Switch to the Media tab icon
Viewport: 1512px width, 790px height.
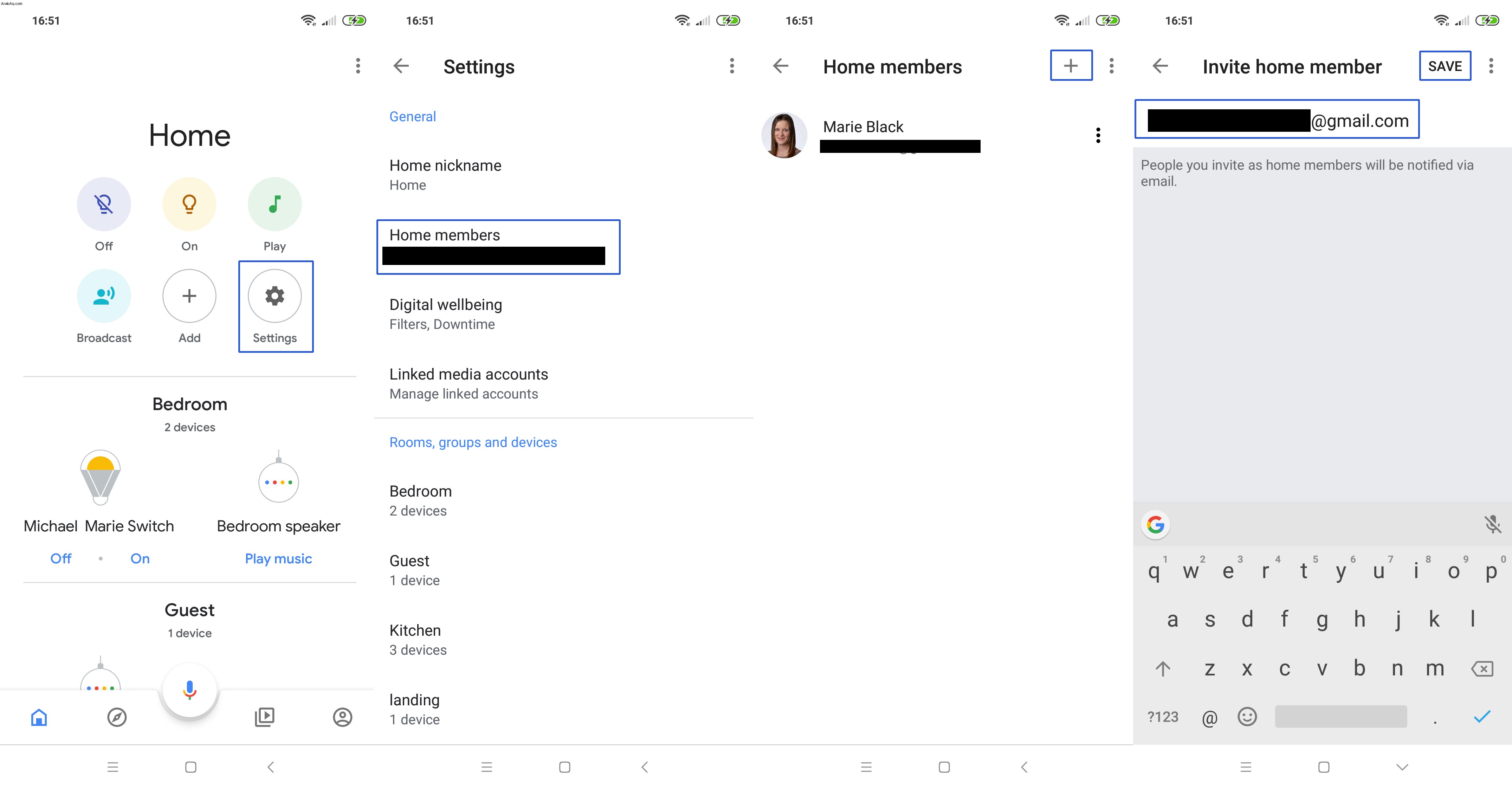pos(264,717)
